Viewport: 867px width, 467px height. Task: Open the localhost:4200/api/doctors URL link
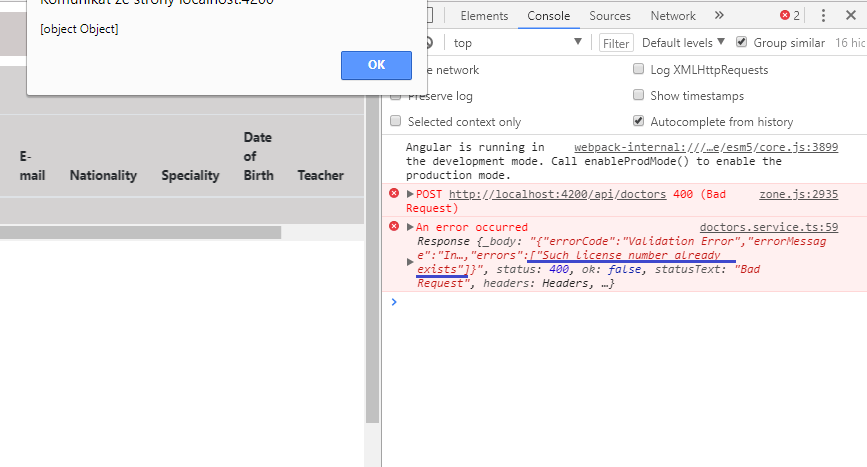point(557,195)
